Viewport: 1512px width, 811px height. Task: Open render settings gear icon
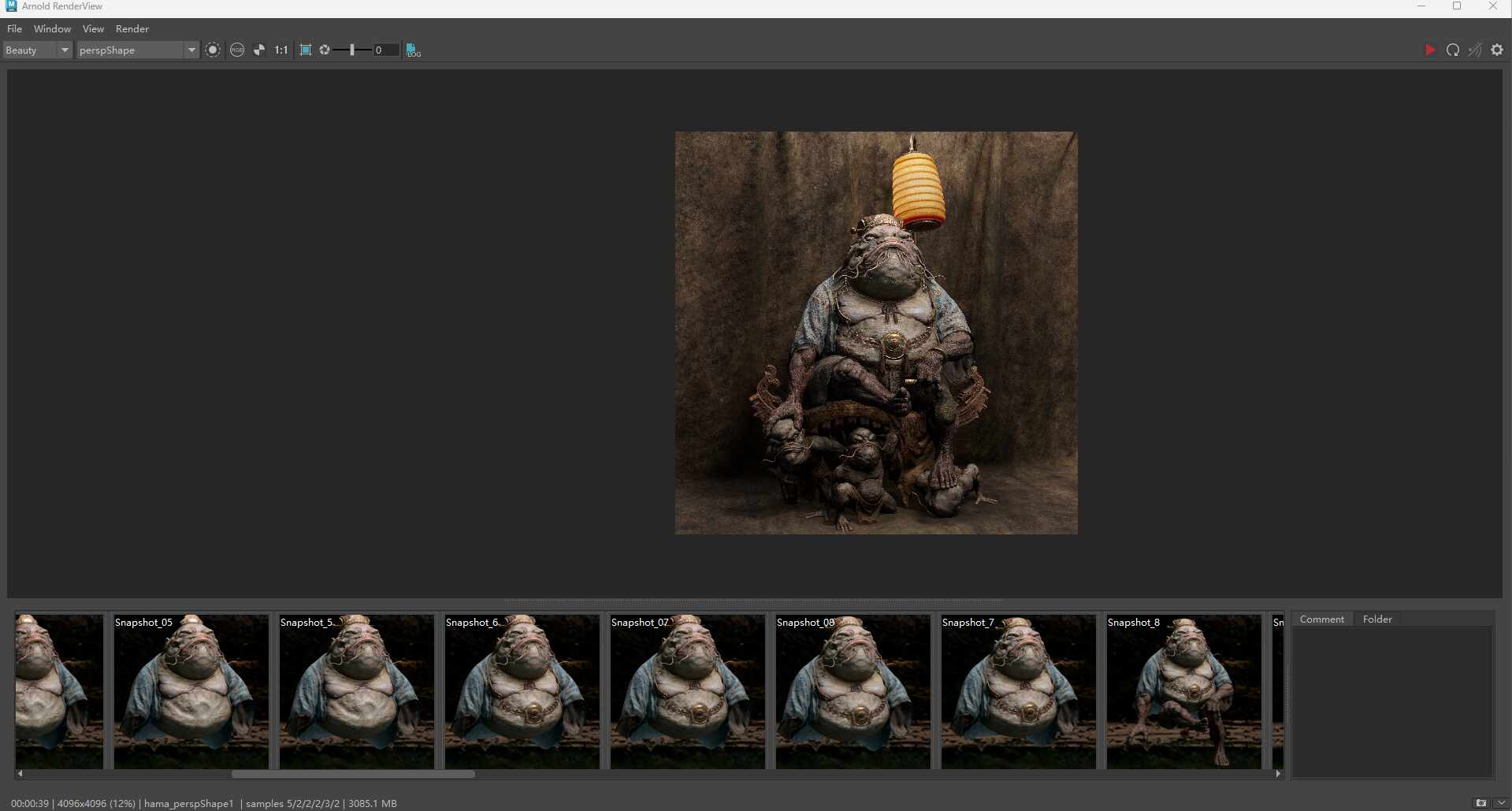pos(1497,50)
